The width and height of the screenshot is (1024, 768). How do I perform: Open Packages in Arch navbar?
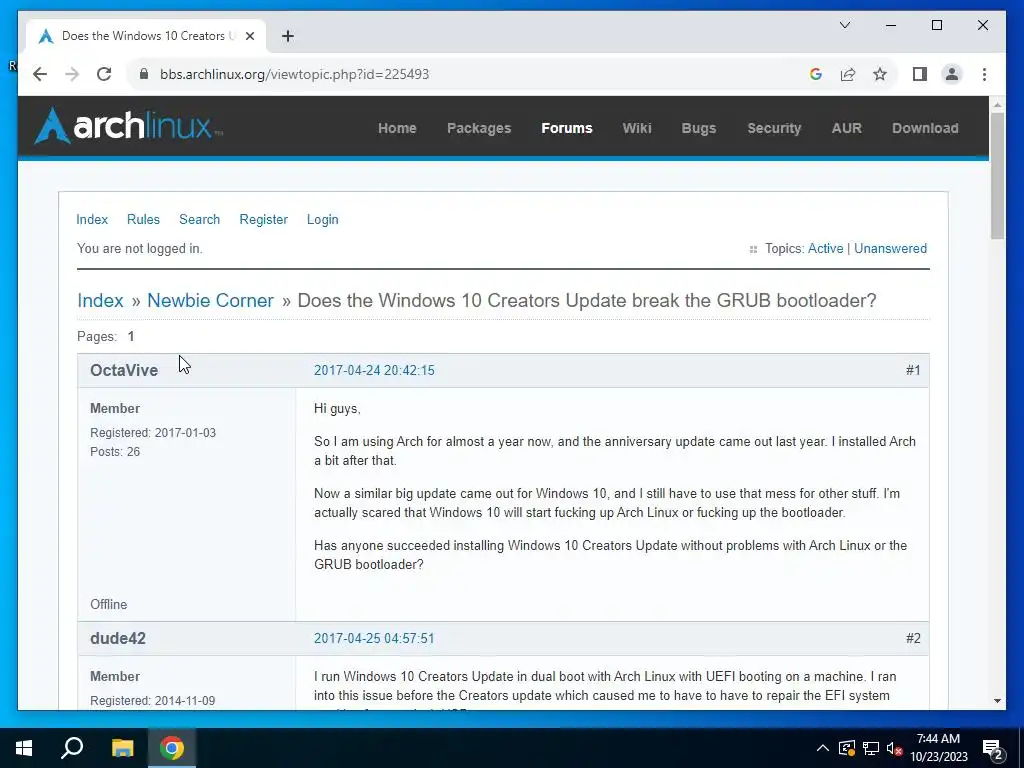point(479,128)
